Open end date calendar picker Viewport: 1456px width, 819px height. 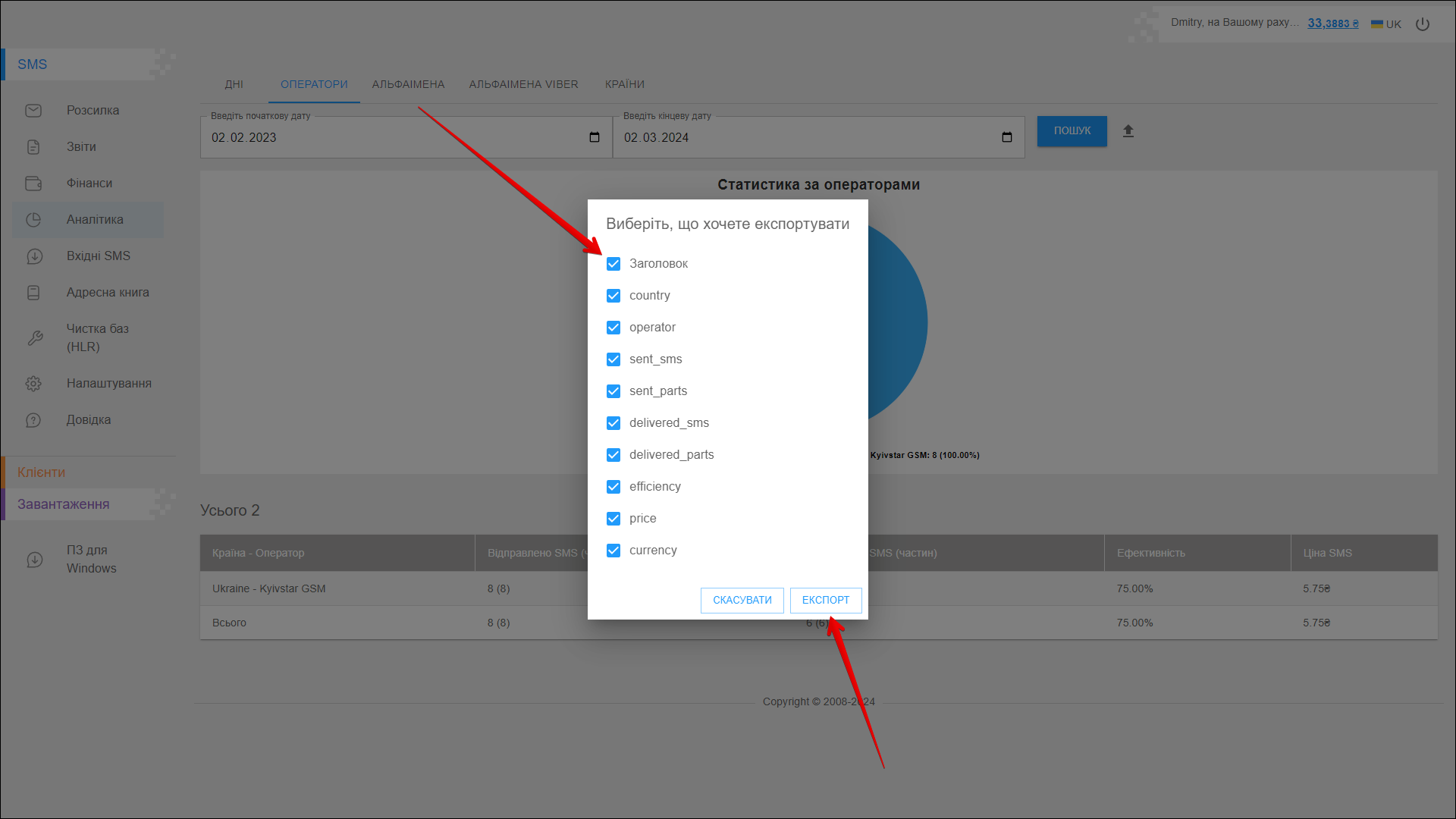pyautogui.click(x=1007, y=137)
